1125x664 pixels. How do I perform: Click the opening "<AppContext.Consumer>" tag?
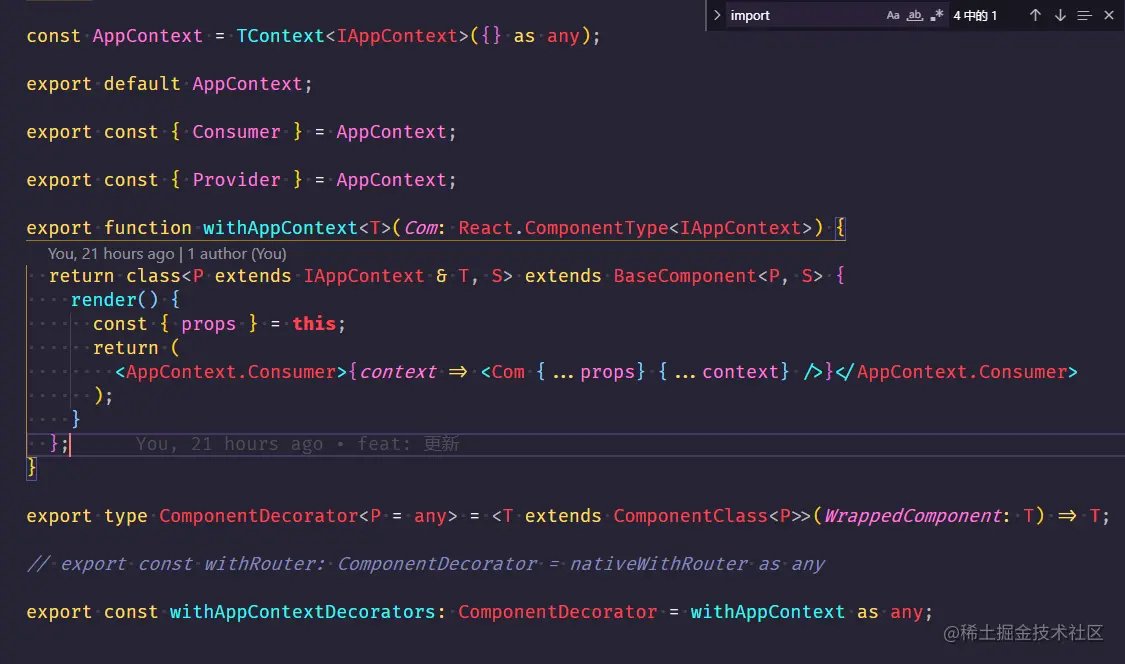tap(231, 372)
